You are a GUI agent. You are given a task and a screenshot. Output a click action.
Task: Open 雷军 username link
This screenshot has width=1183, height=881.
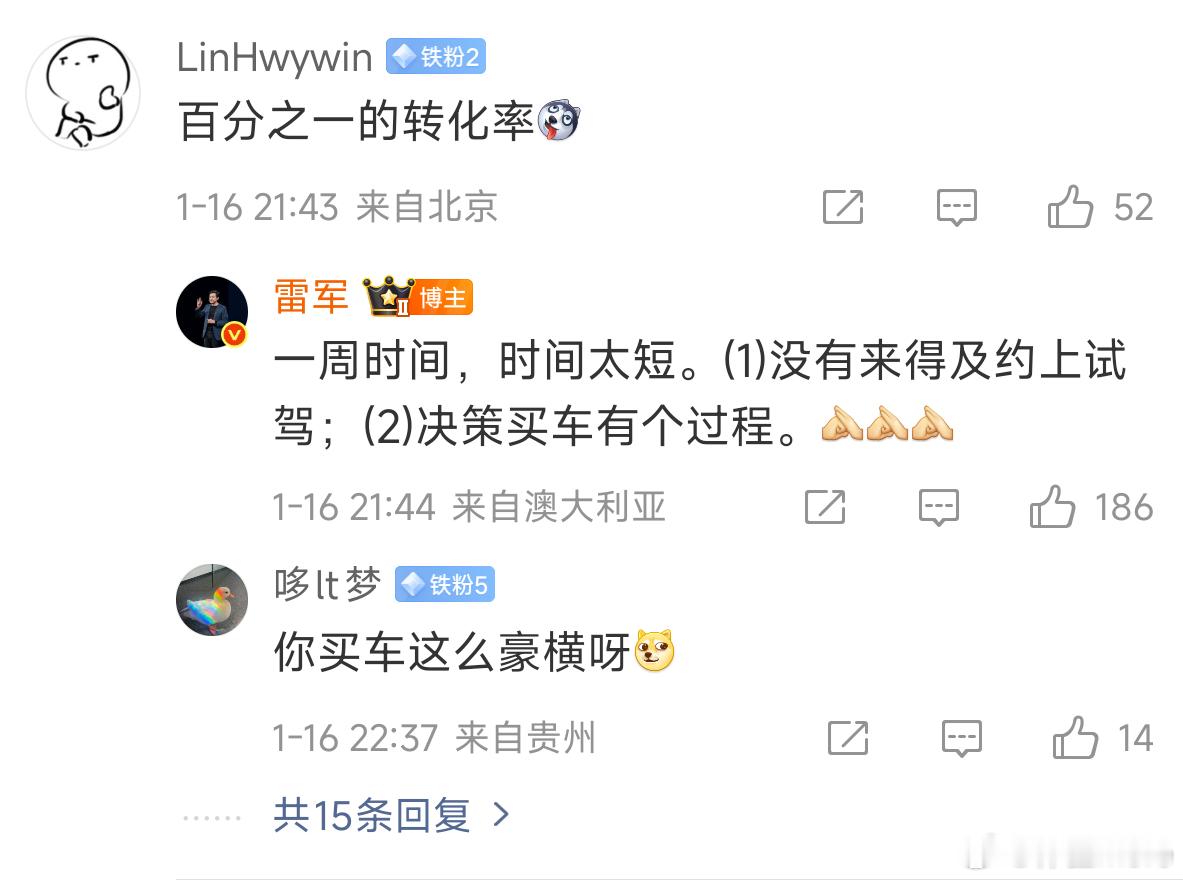(311, 296)
